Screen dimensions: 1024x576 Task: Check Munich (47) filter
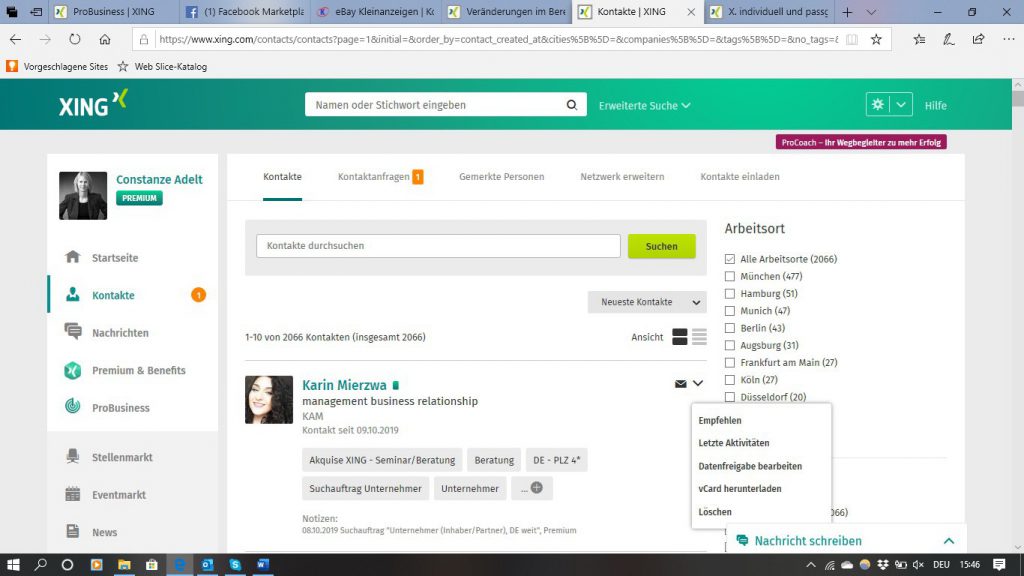click(729, 311)
